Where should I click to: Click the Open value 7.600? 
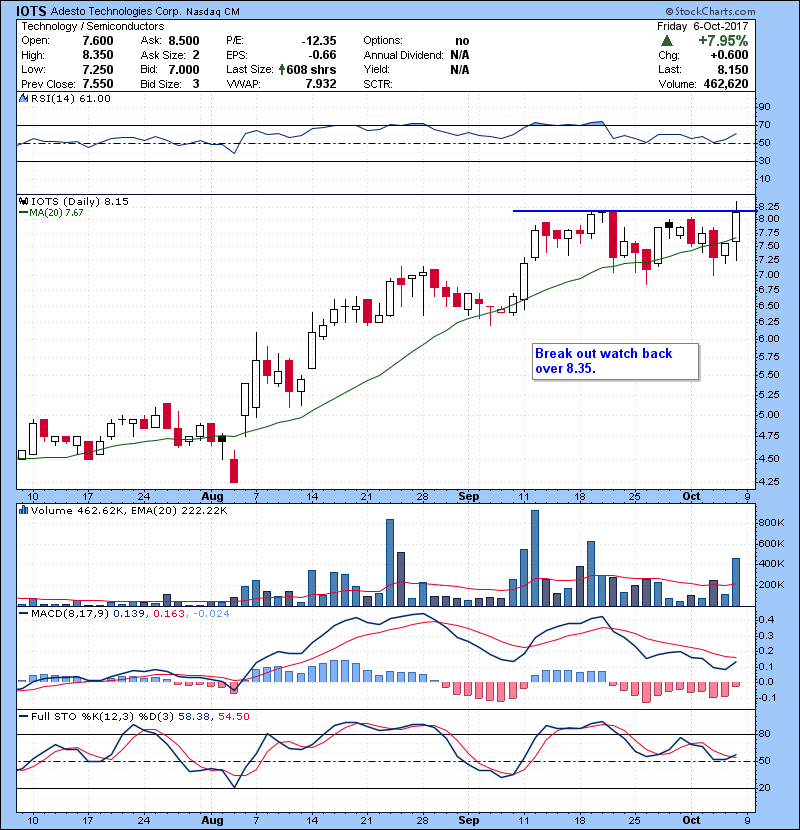click(98, 41)
